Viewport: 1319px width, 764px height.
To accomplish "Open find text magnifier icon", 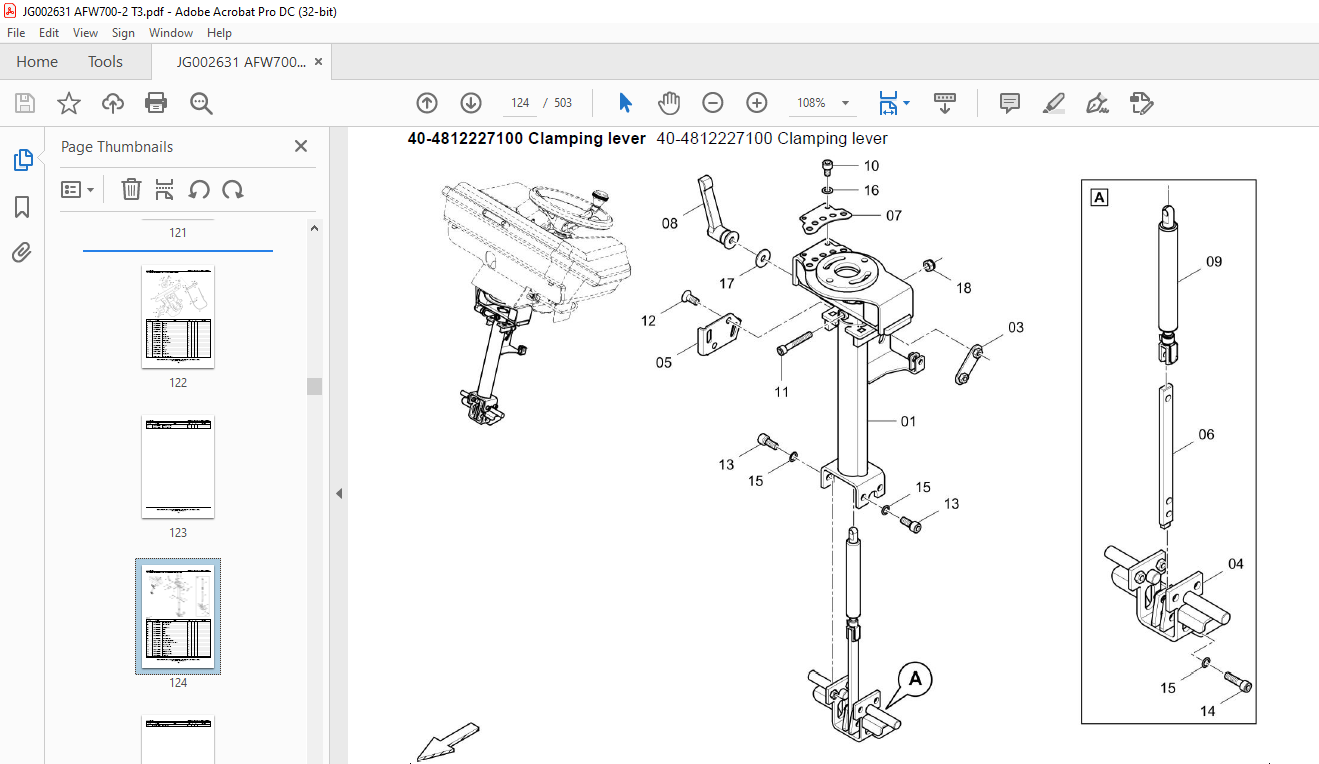I will [x=201, y=103].
